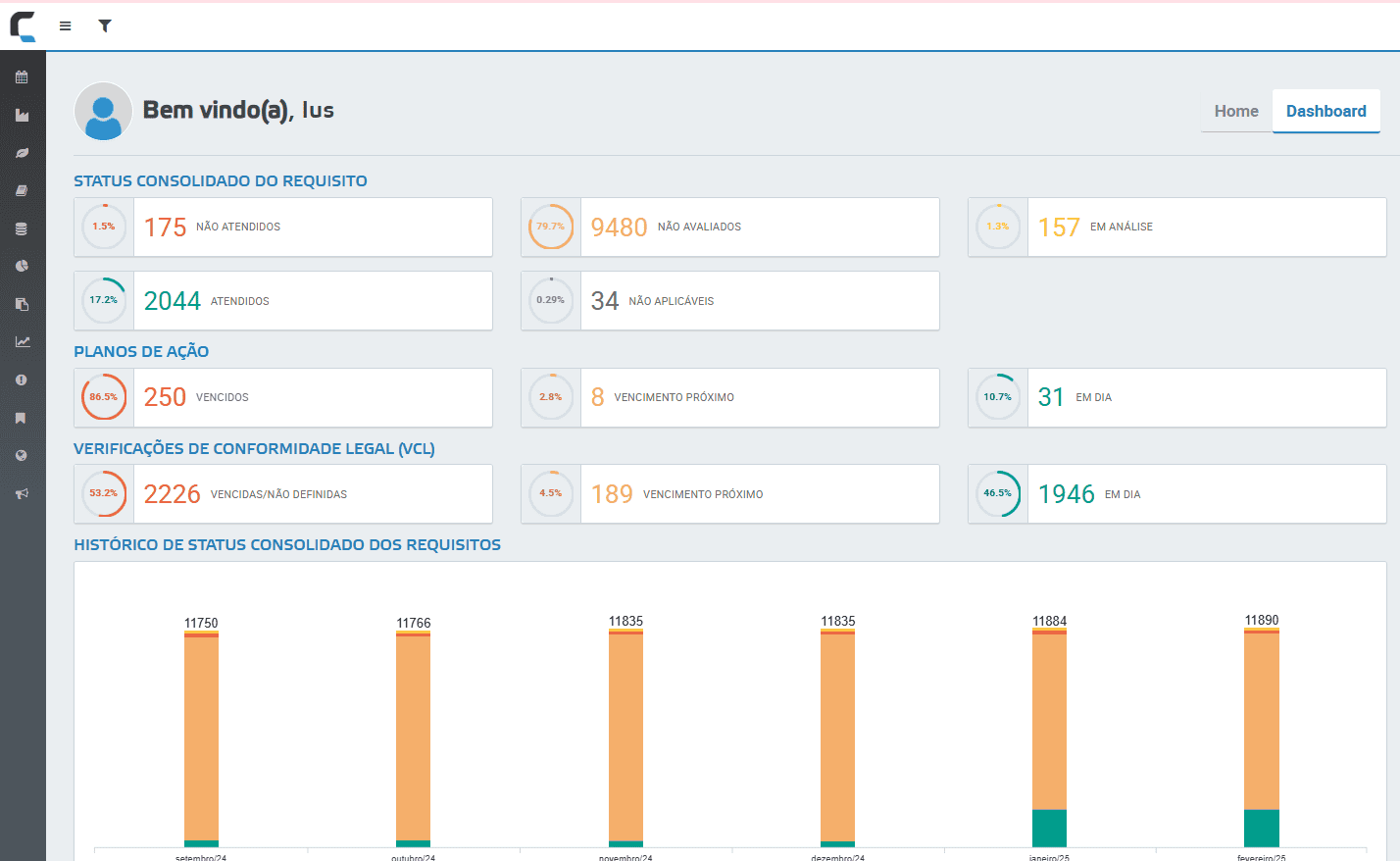
Task: Click the bar labeled 11766
Action: click(413, 739)
